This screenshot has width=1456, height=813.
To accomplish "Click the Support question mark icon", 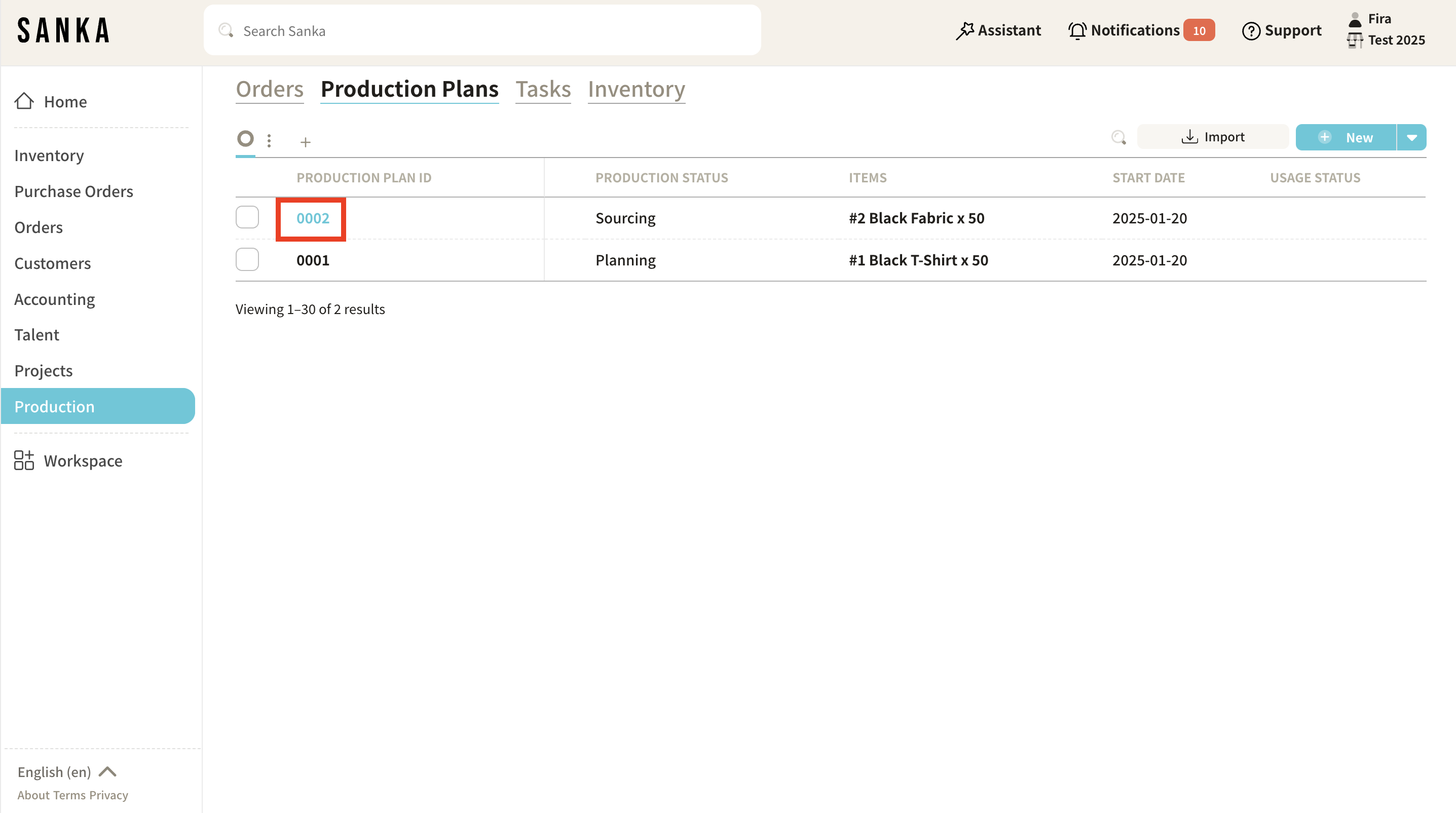I will click(1251, 30).
